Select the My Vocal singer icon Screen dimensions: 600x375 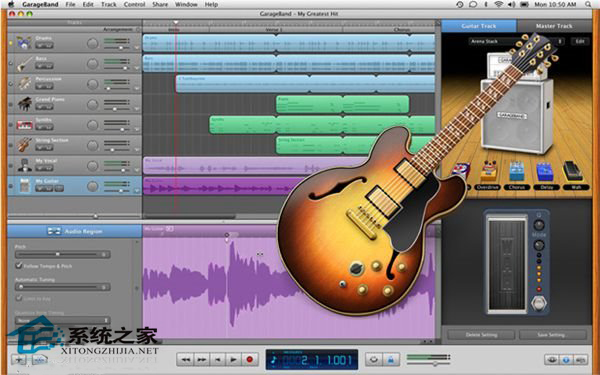tap(24, 166)
